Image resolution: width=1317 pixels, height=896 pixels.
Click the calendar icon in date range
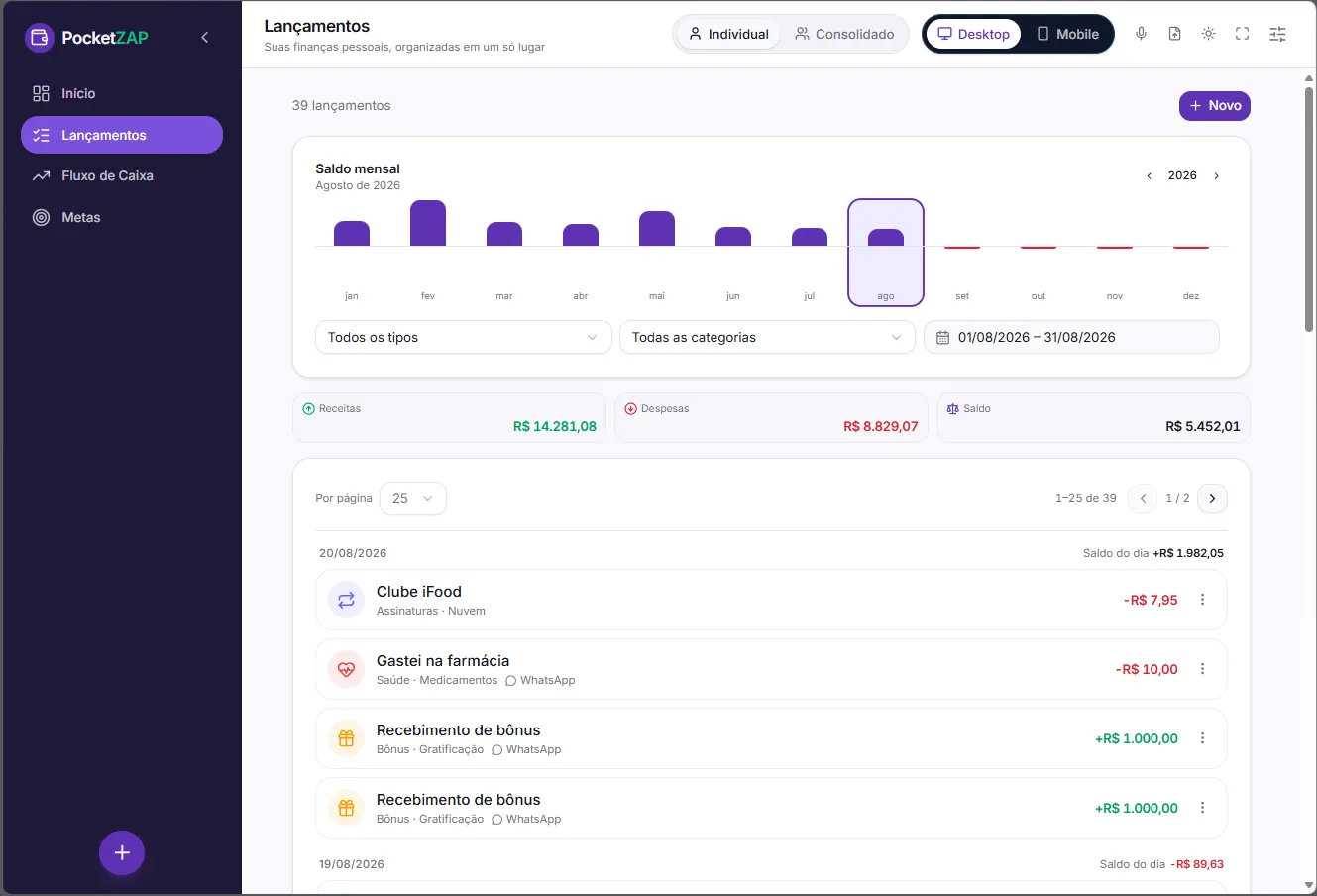[943, 338]
